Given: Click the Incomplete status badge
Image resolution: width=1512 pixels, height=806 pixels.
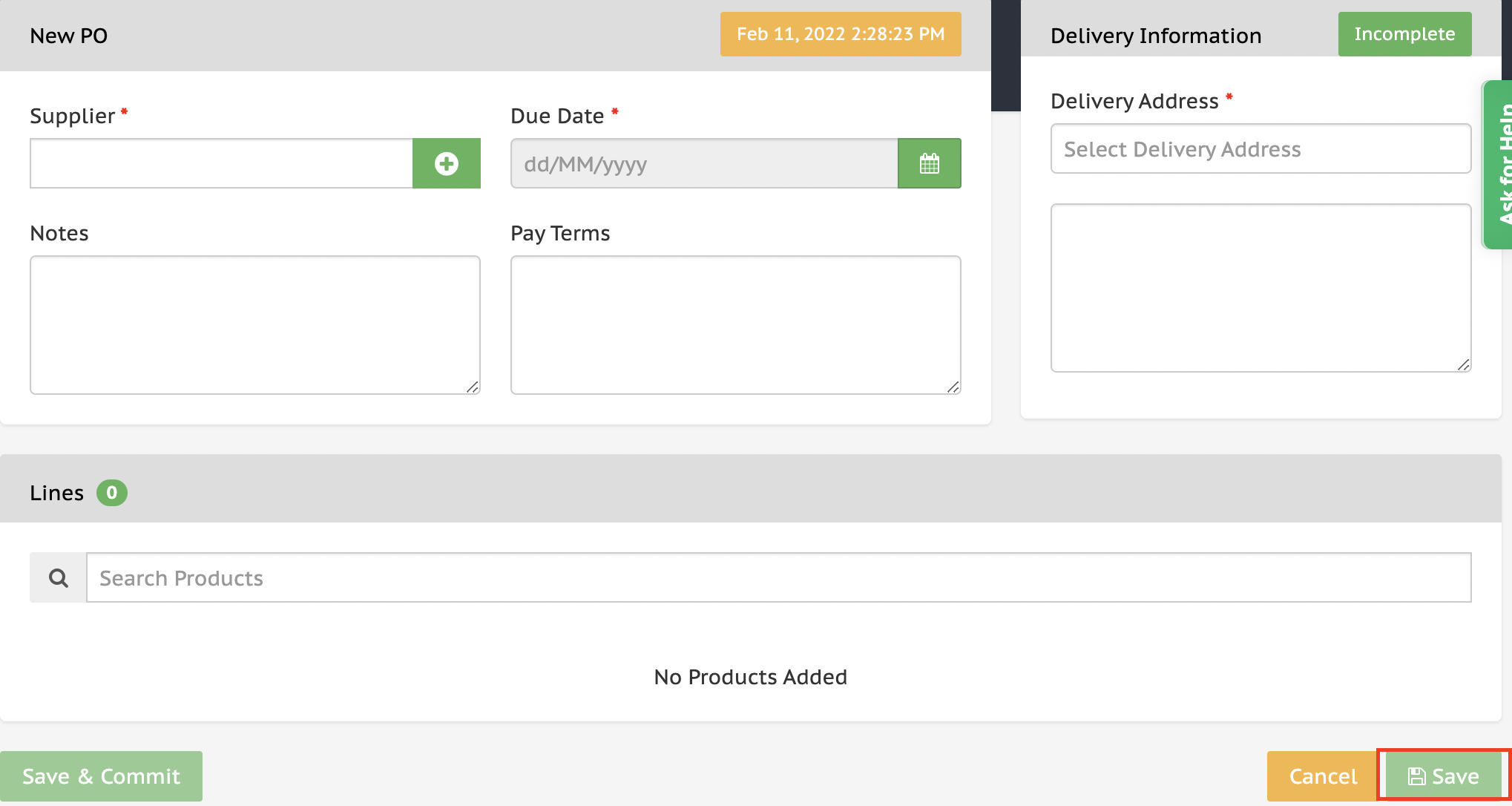Looking at the screenshot, I should point(1404,34).
